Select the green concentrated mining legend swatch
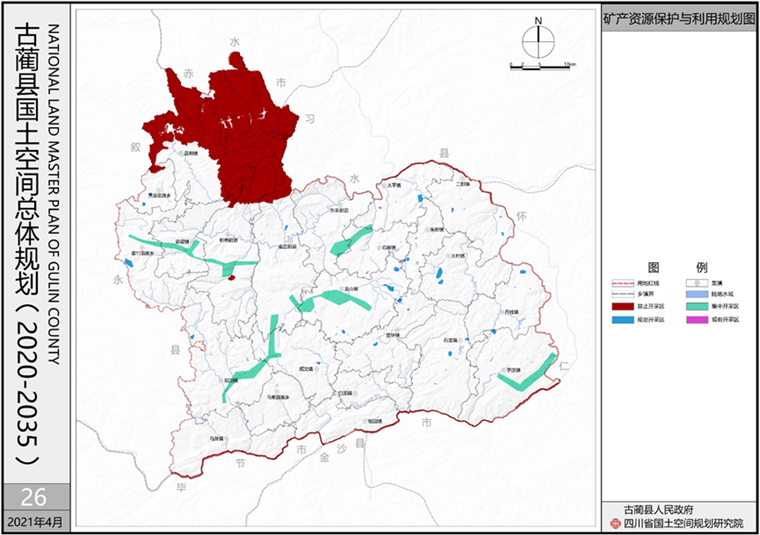This screenshot has width=760, height=535. [696, 308]
